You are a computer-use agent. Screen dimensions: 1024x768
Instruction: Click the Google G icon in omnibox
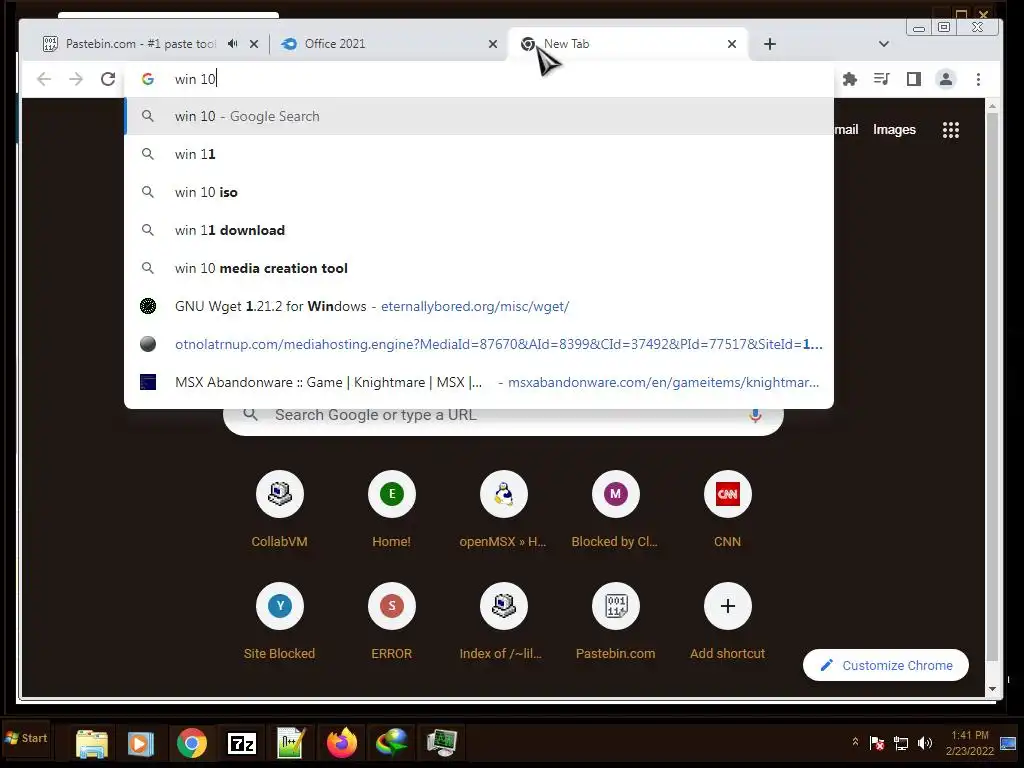(148, 79)
